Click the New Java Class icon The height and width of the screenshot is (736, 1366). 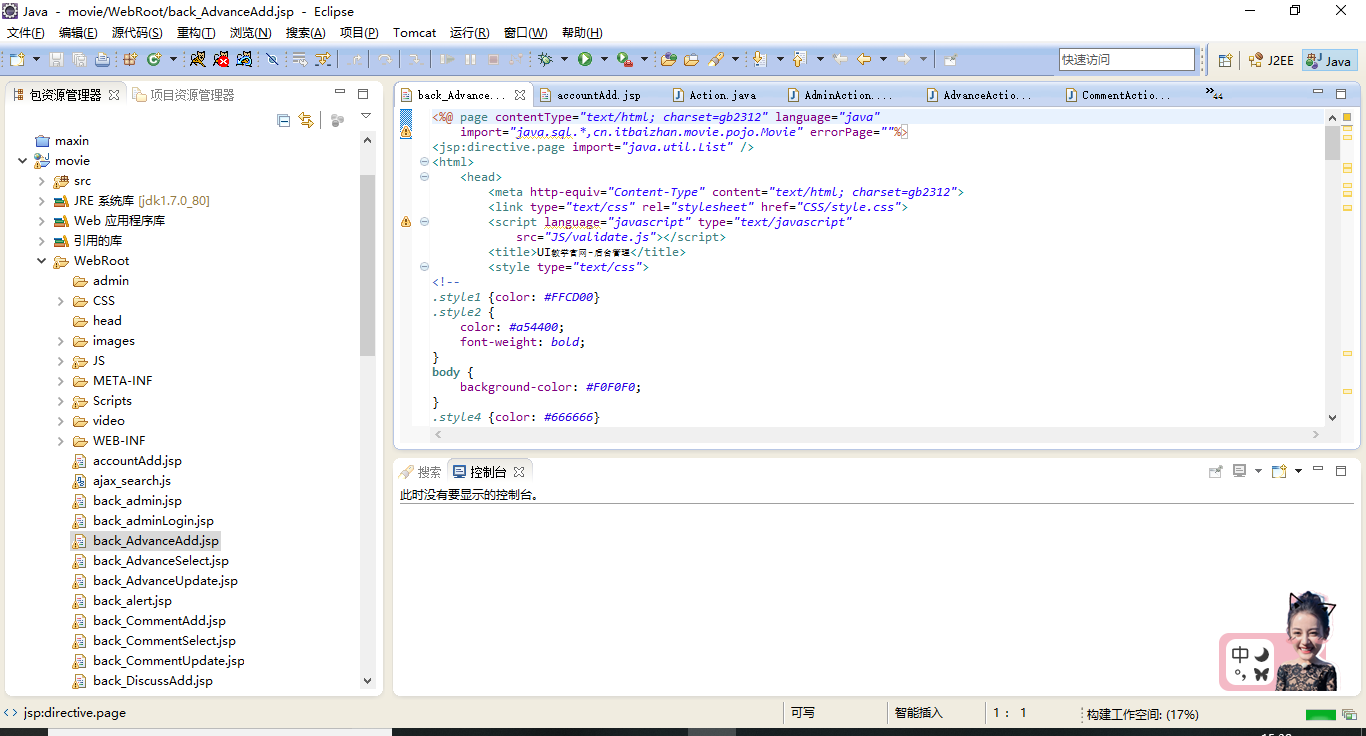[x=155, y=60]
